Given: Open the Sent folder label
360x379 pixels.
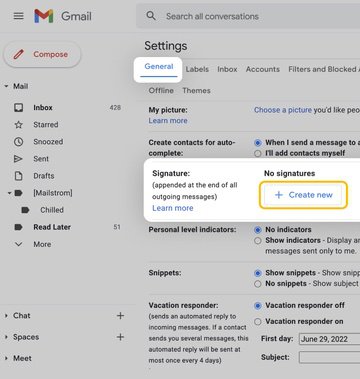Looking at the screenshot, I should click(41, 159).
